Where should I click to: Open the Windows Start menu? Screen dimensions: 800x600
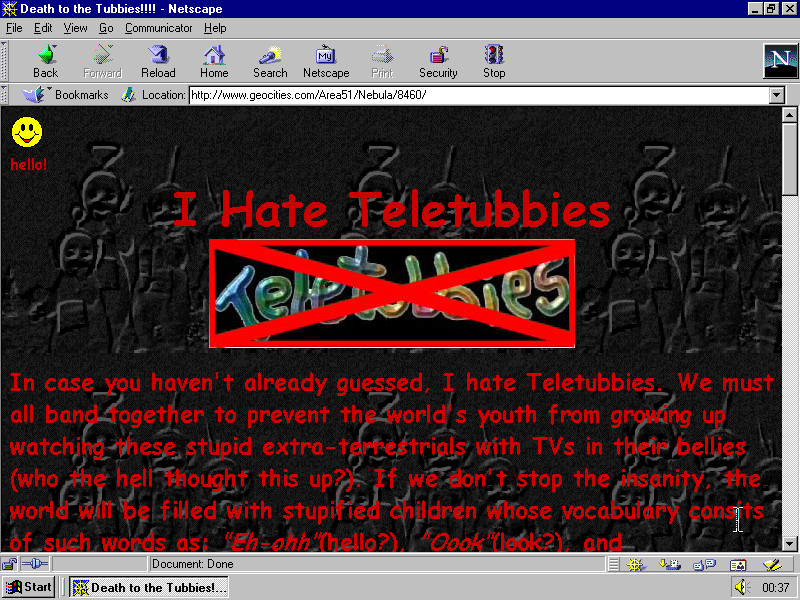tap(29, 587)
